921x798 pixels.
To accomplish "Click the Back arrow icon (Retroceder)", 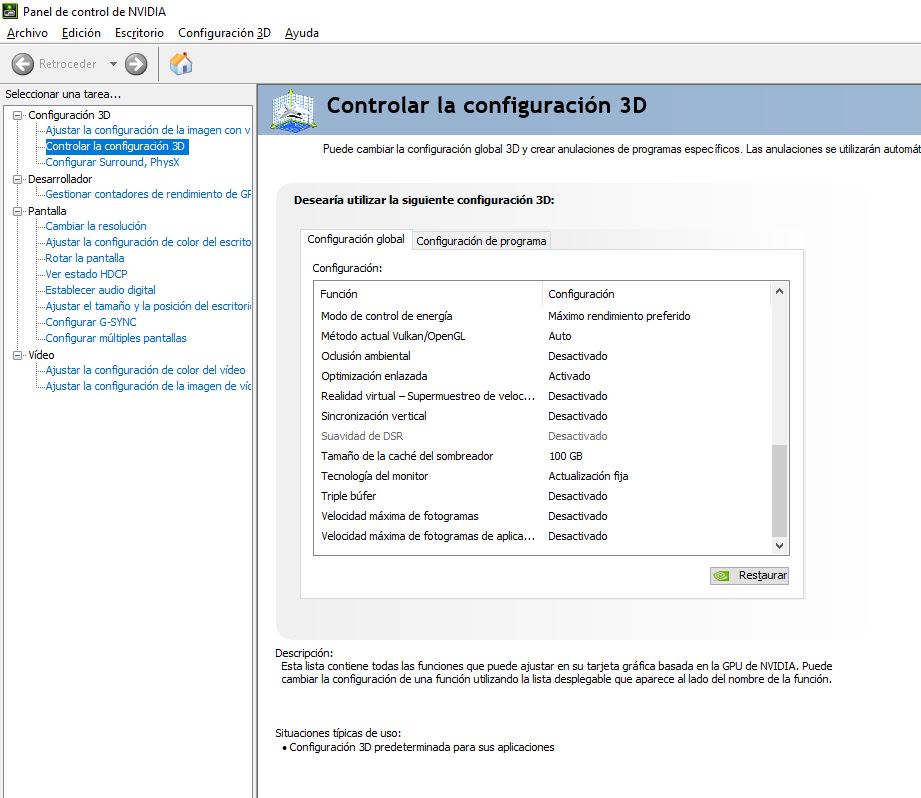I will pos(23,63).
